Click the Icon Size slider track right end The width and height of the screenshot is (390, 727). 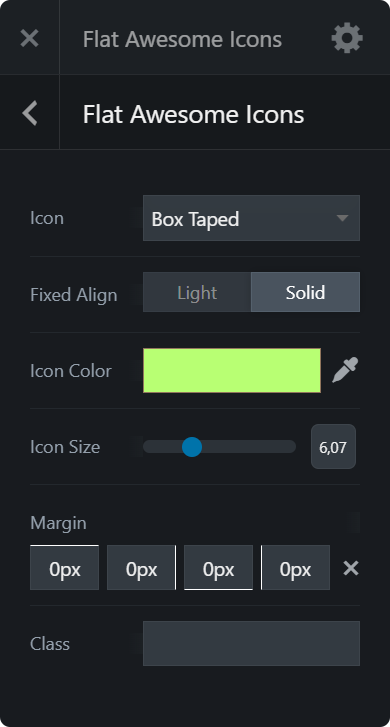(291, 447)
